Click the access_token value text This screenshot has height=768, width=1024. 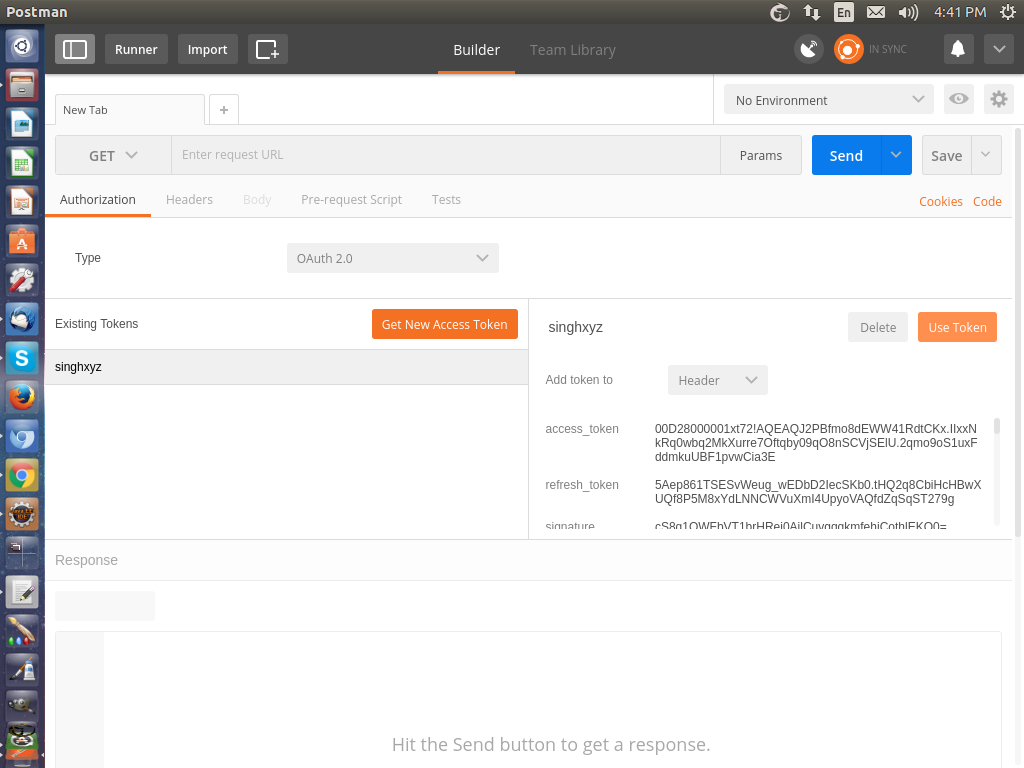pos(816,443)
